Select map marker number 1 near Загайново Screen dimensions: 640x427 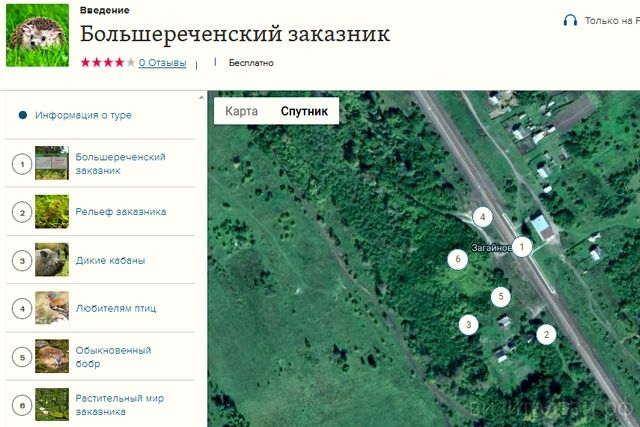coord(522,247)
